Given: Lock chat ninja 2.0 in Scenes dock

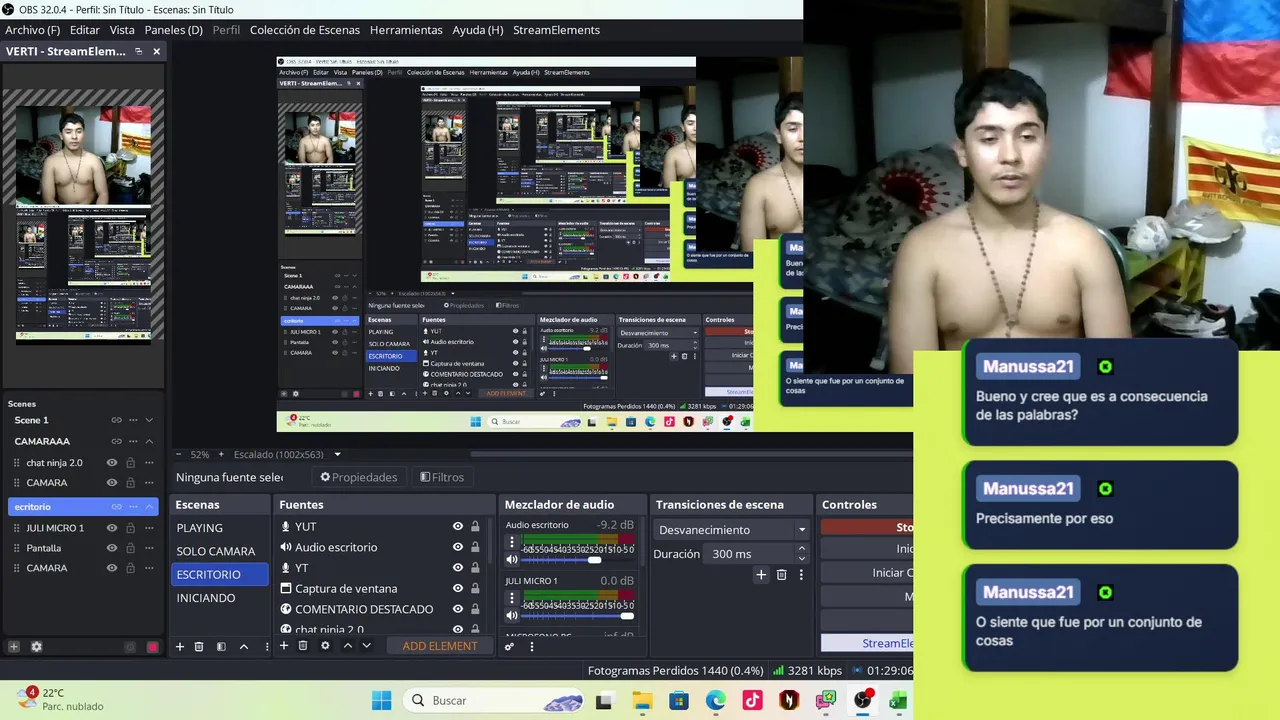Looking at the screenshot, I should point(130,463).
